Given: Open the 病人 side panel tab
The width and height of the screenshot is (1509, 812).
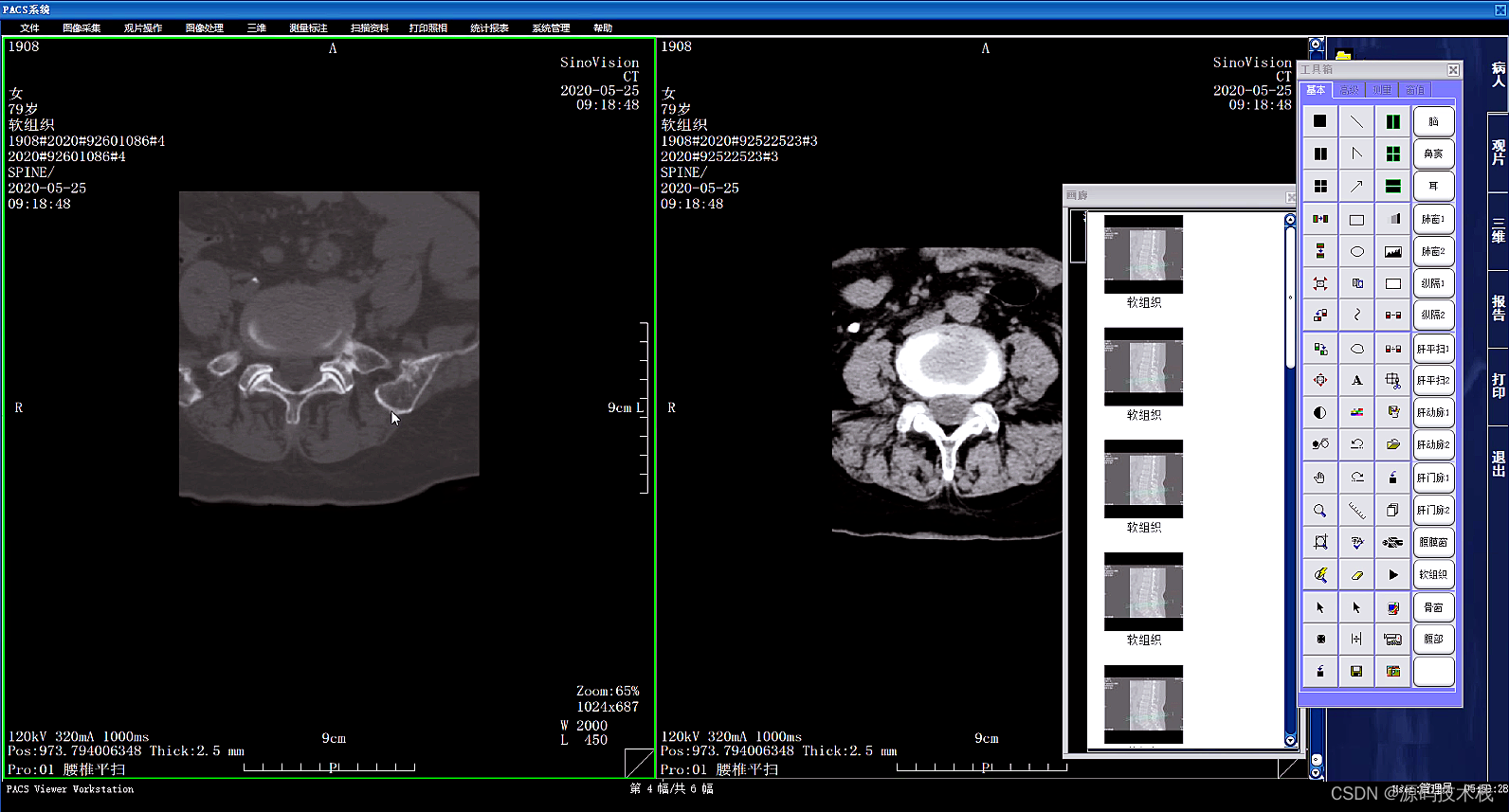Looking at the screenshot, I should point(1499,74).
